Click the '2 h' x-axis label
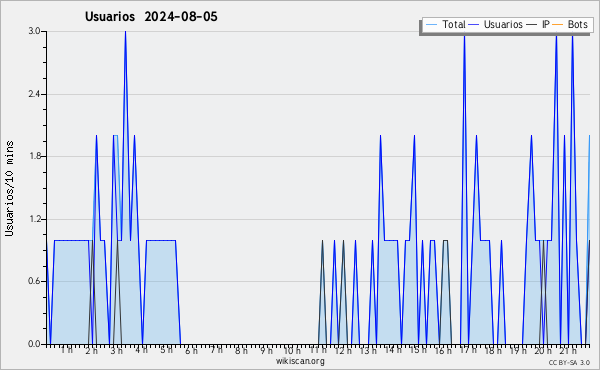This screenshot has width=600, height=370. [91, 351]
